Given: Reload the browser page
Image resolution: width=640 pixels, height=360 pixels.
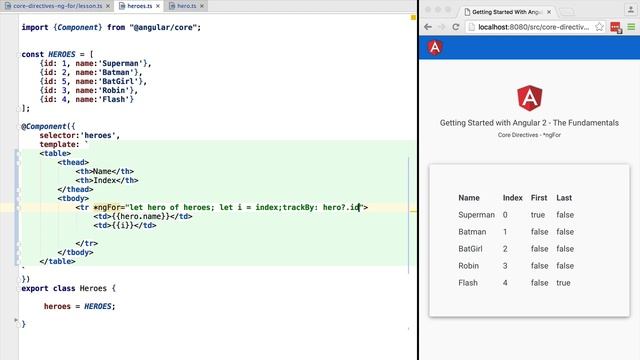Looking at the screenshot, I should pos(456,27).
